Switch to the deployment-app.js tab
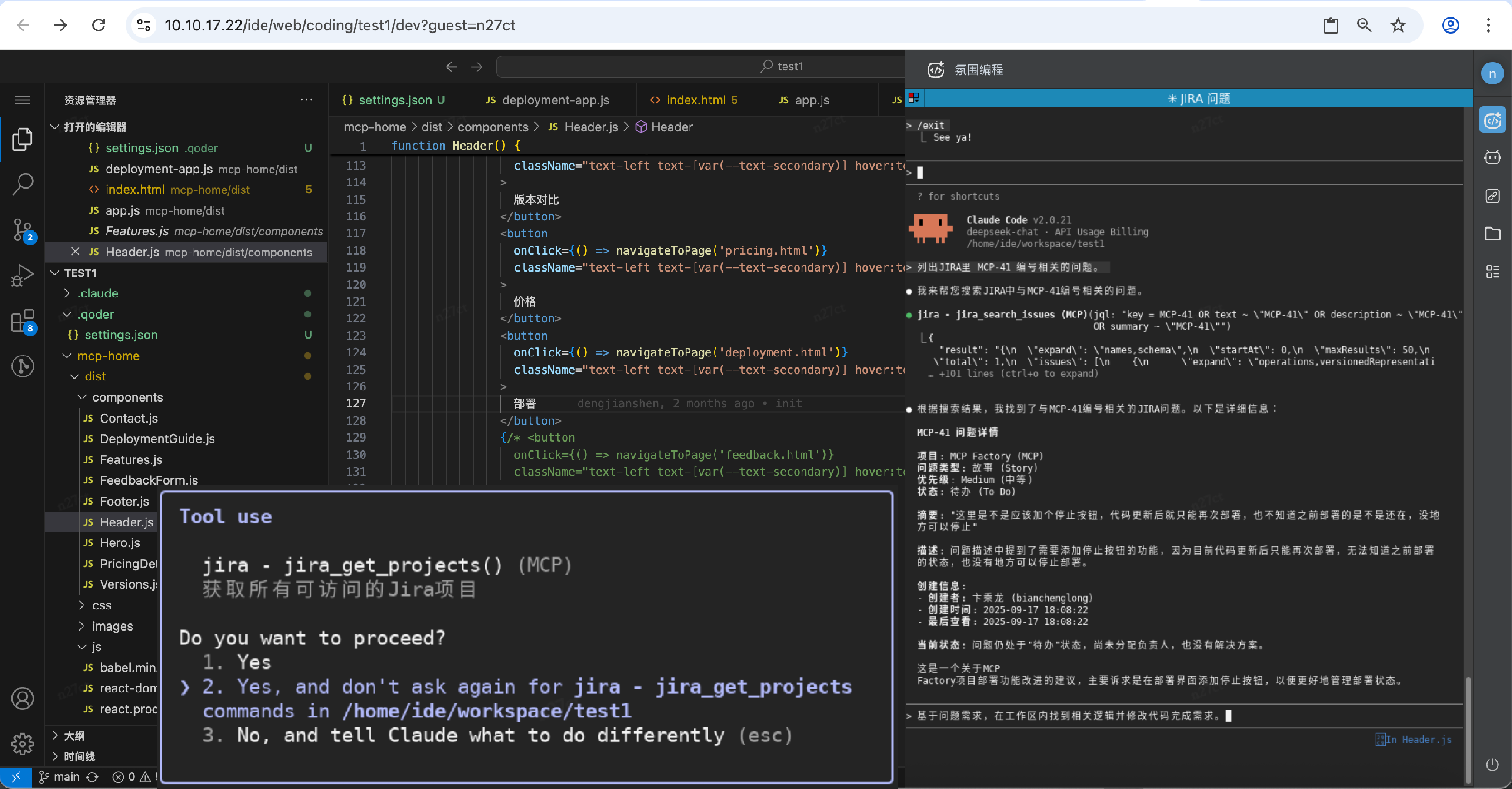The width and height of the screenshot is (1512, 789). coord(554,100)
